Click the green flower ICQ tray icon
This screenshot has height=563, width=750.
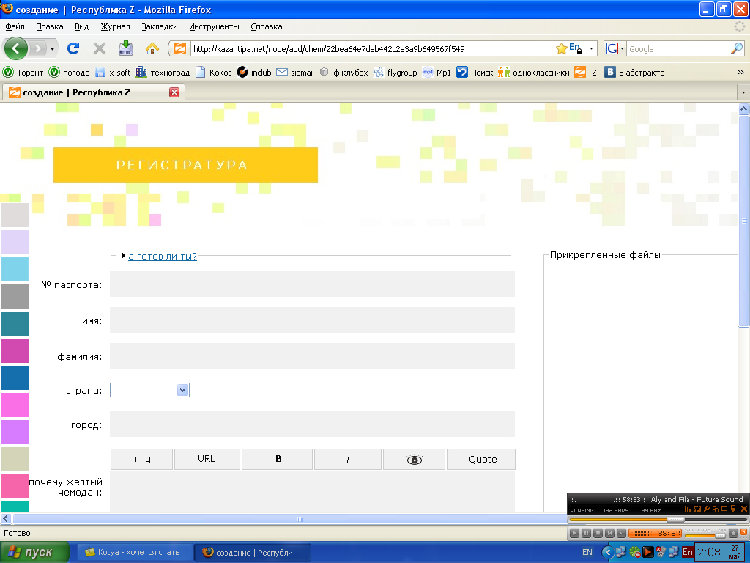pyautogui.click(x=634, y=552)
